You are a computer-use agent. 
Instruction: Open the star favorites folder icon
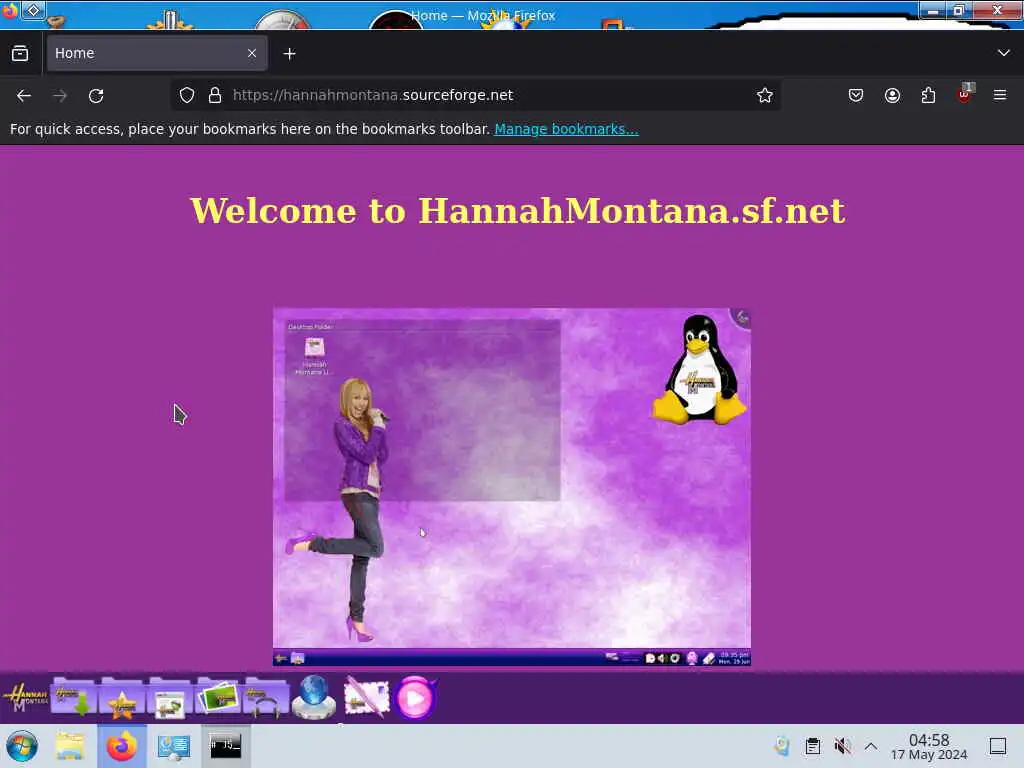[122, 697]
